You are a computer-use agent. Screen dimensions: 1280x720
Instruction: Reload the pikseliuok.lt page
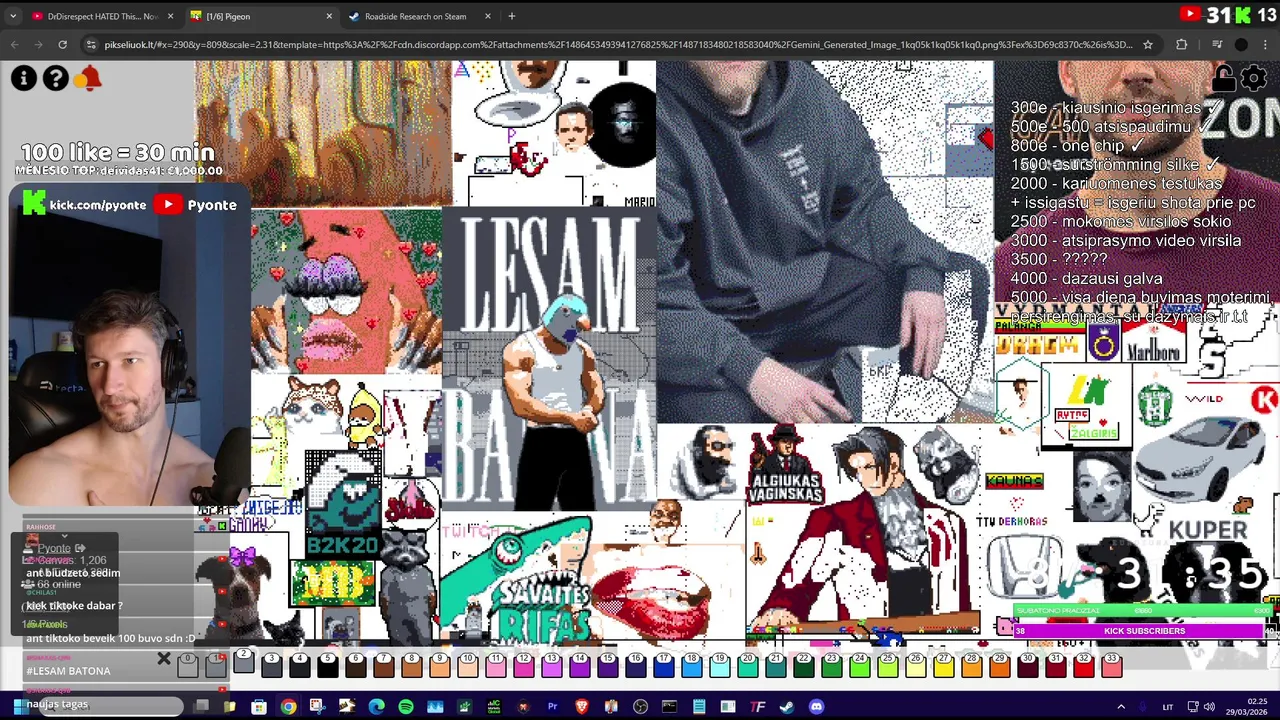coord(62,44)
